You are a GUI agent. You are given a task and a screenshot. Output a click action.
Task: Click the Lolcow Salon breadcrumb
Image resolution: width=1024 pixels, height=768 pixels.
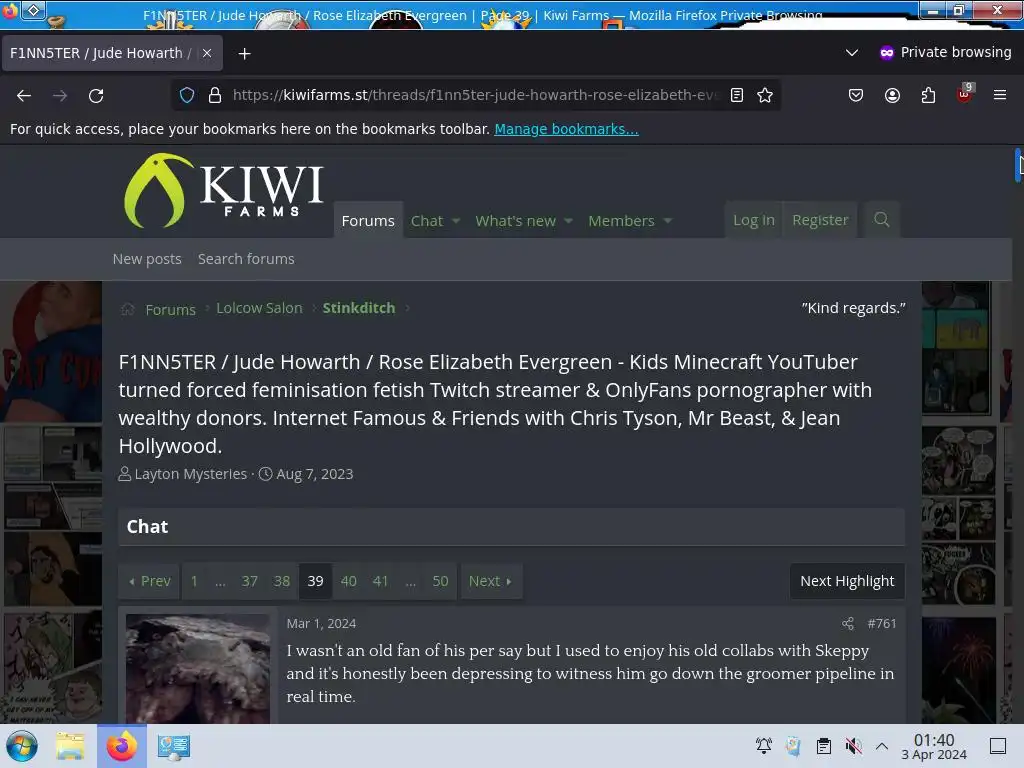pyautogui.click(x=259, y=308)
